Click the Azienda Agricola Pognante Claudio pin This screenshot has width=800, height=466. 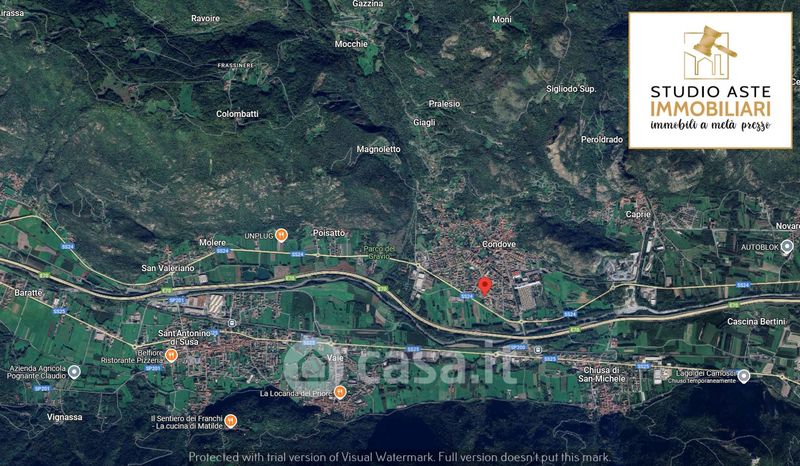(74, 372)
